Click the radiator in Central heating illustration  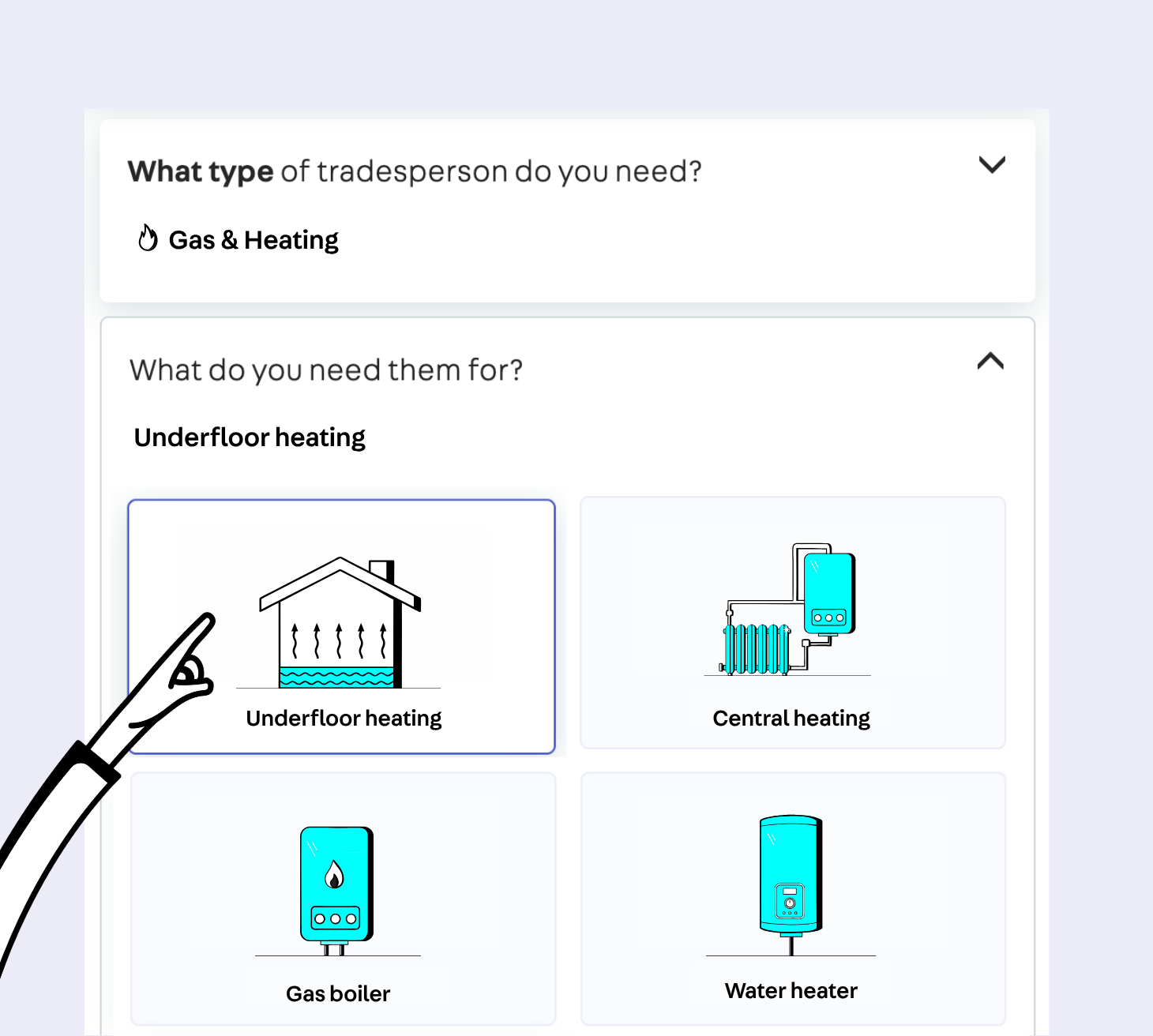tap(757, 649)
